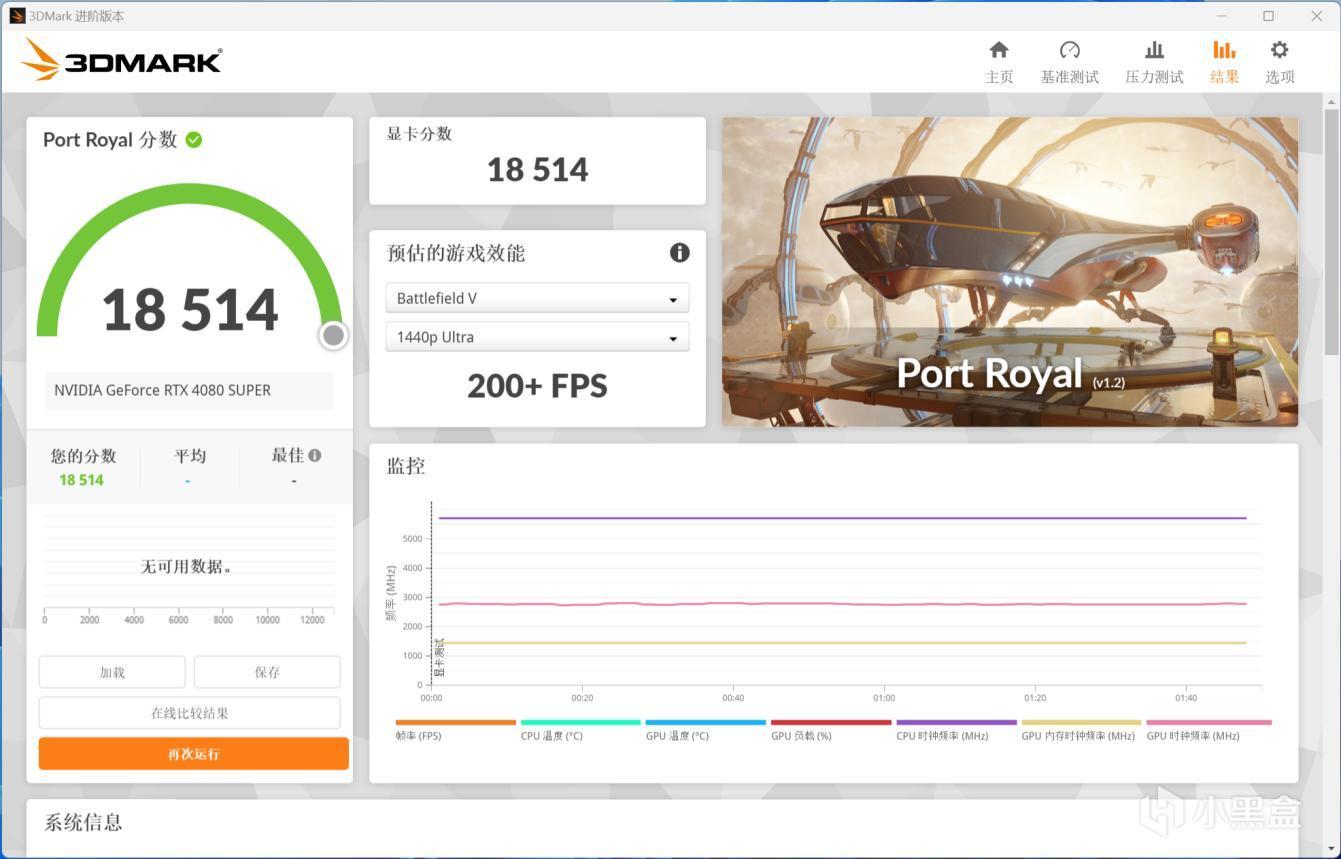Close the 3DMark window
The image size is (1341, 859).
pos(1316,16)
